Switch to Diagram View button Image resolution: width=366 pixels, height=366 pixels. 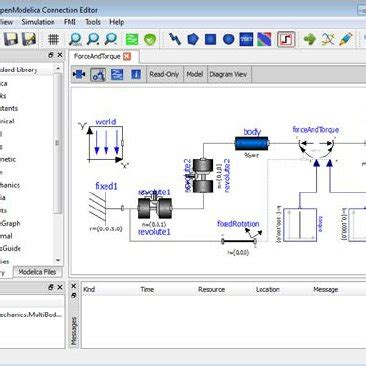(x=98, y=74)
